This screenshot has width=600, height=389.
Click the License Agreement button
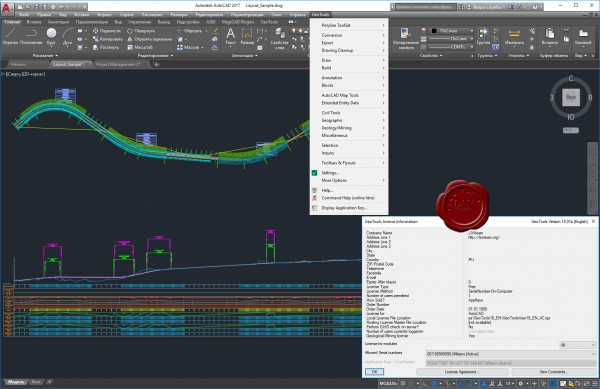pyautogui.click(x=462, y=372)
